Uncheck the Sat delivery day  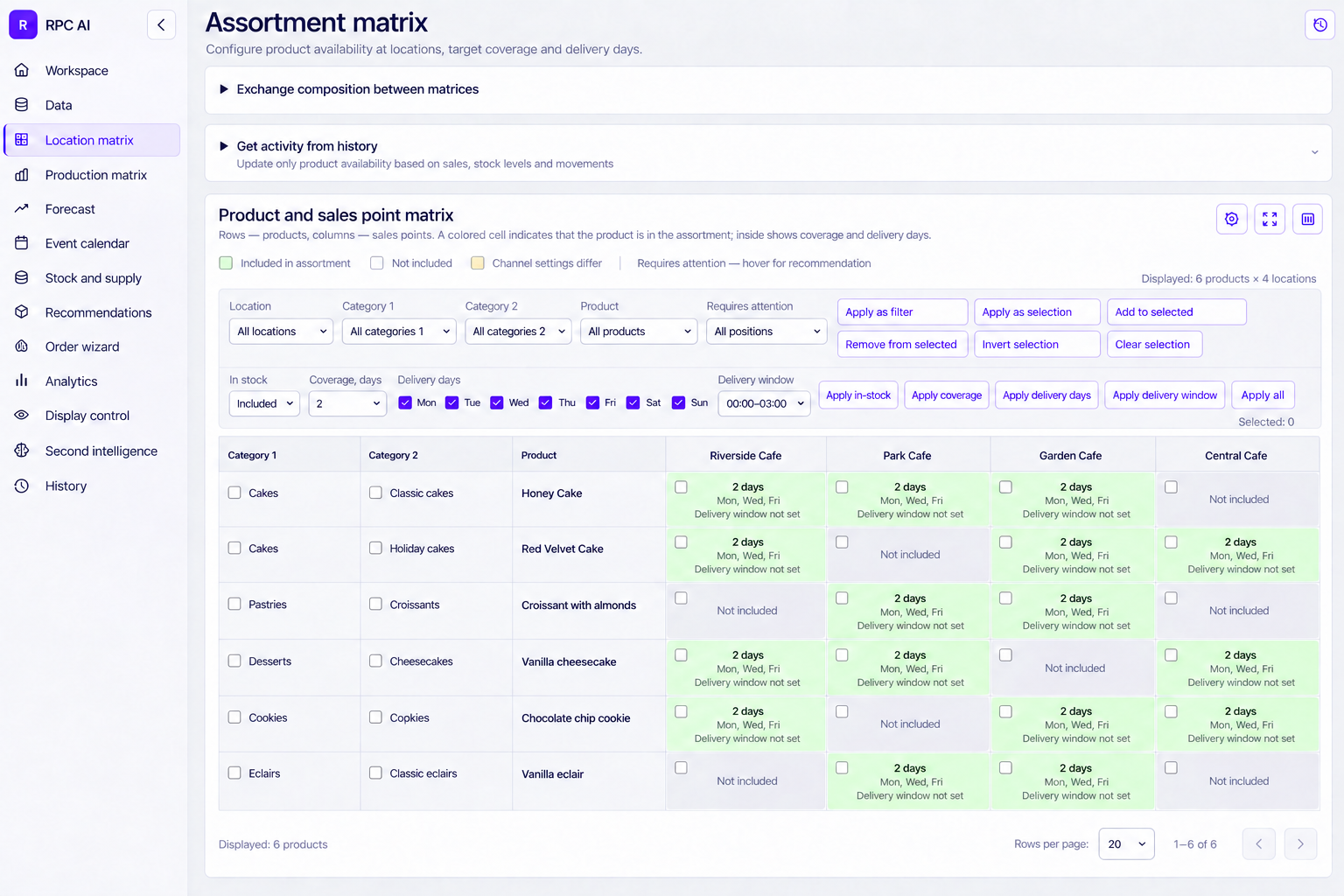click(633, 402)
